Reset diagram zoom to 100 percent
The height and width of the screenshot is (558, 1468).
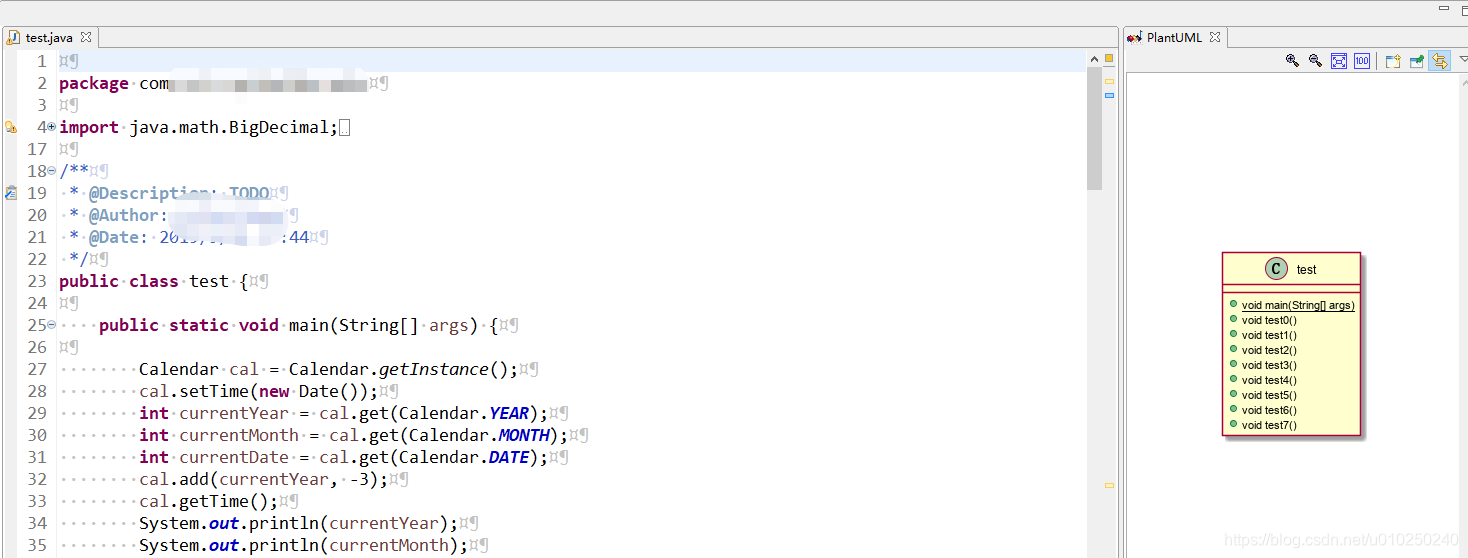(x=1362, y=61)
